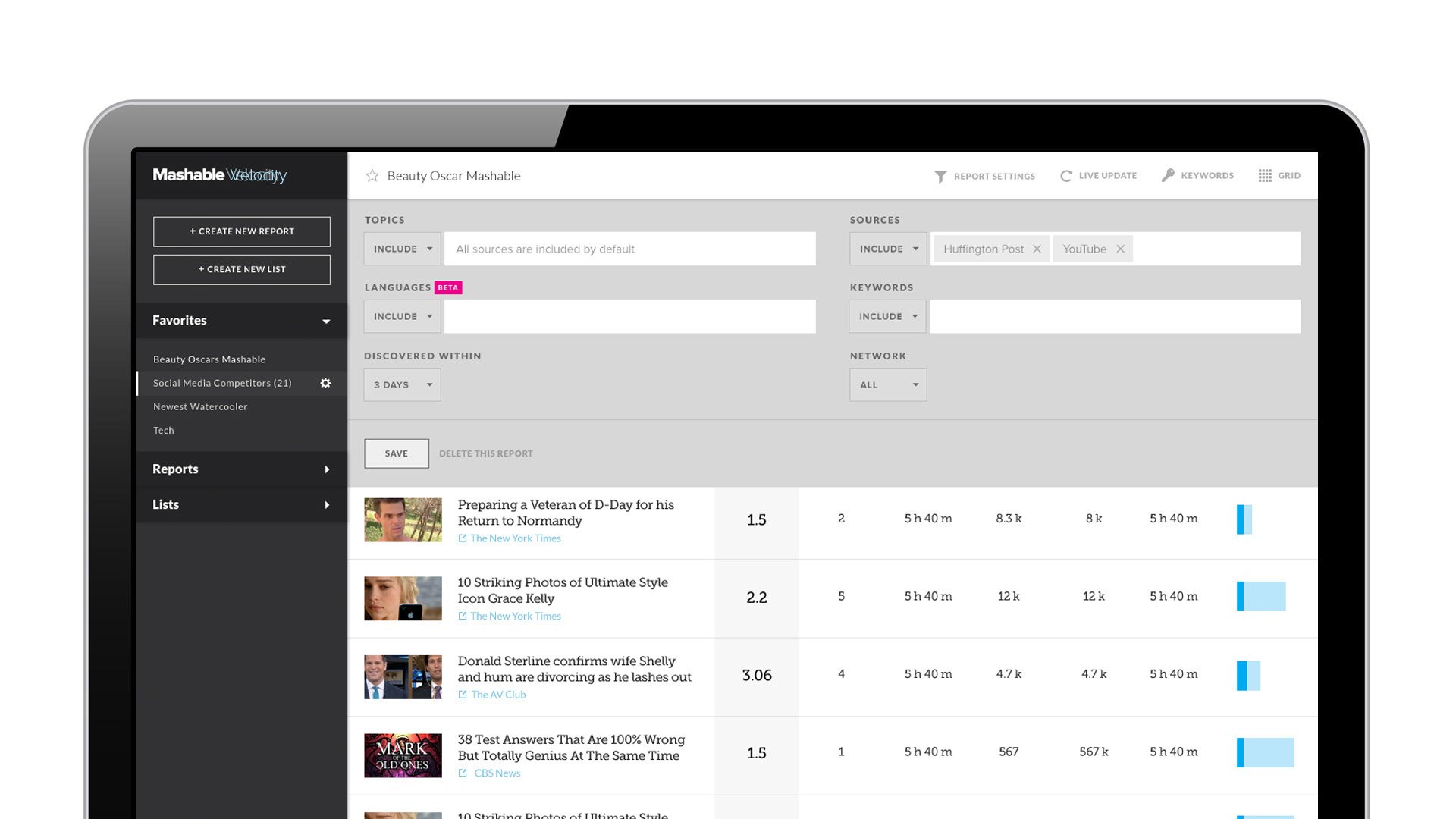Open CBS News source link
1456x819 pixels.
pos(497,773)
